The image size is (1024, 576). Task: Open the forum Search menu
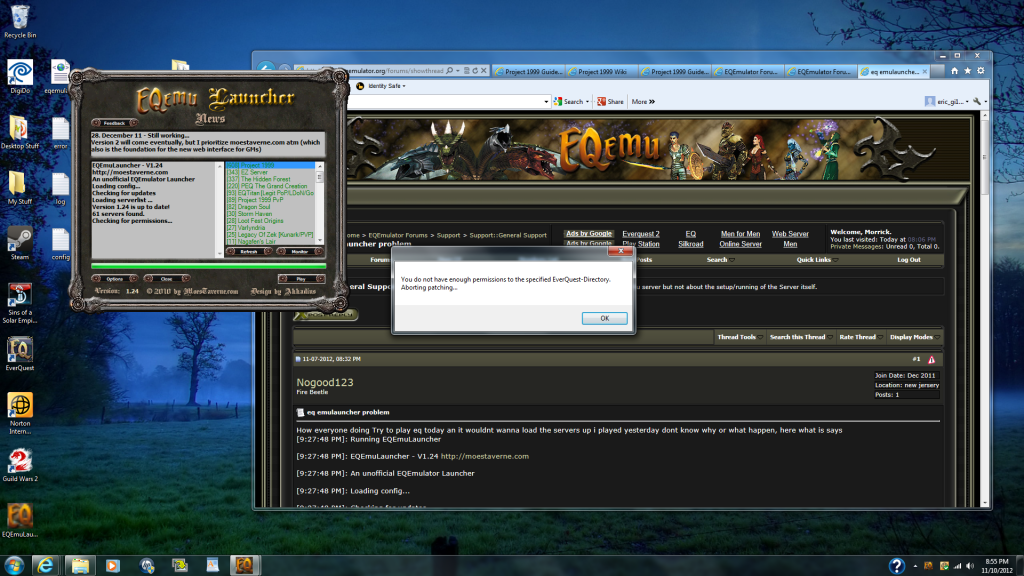click(x=720, y=260)
